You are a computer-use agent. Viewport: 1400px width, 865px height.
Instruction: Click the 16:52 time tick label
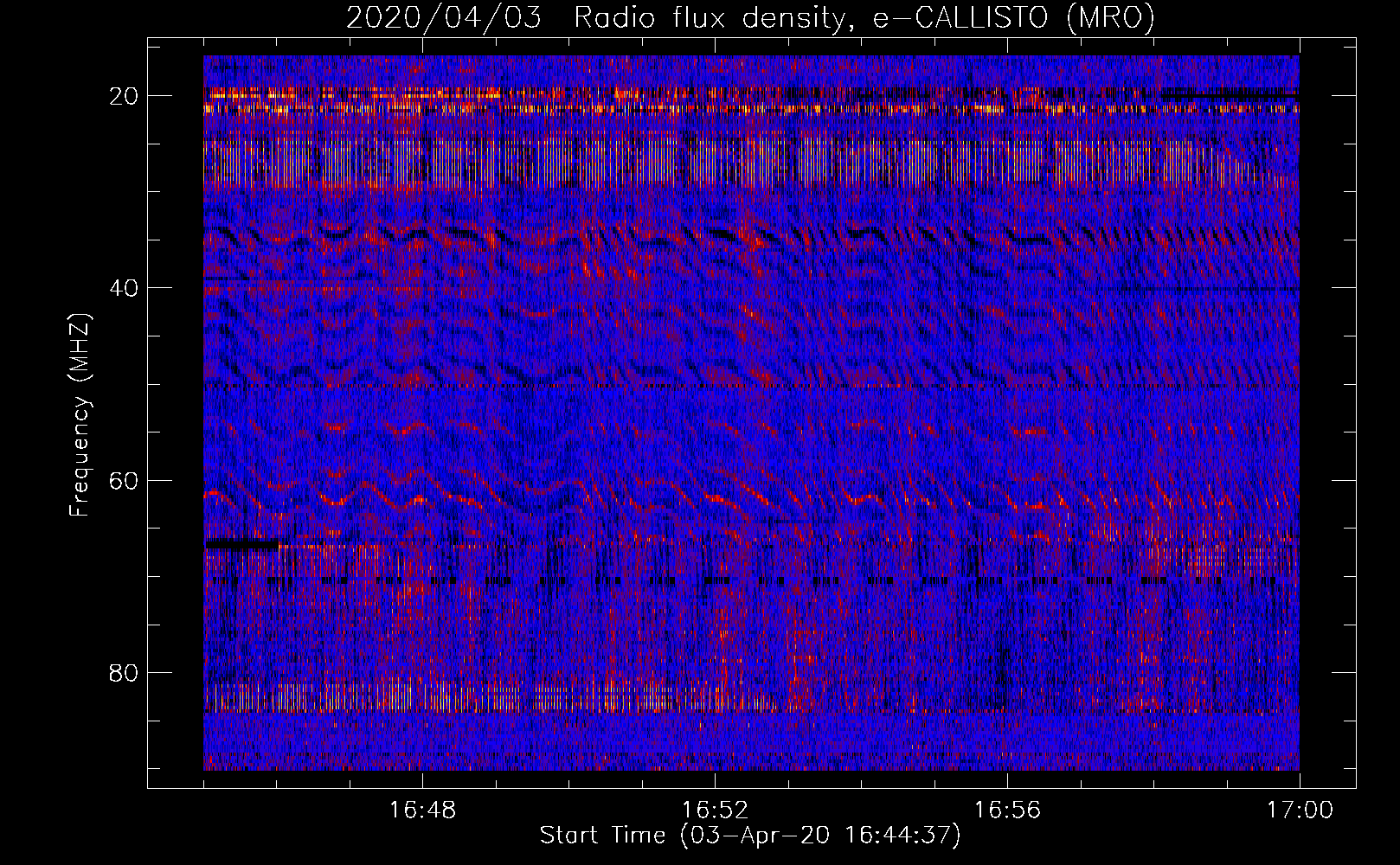(715, 811)
